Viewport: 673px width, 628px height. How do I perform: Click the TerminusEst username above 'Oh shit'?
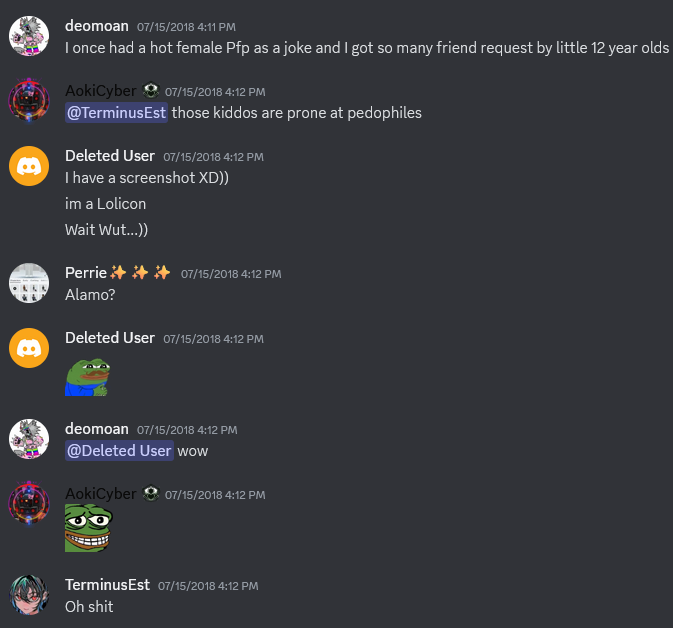[107, 585]
